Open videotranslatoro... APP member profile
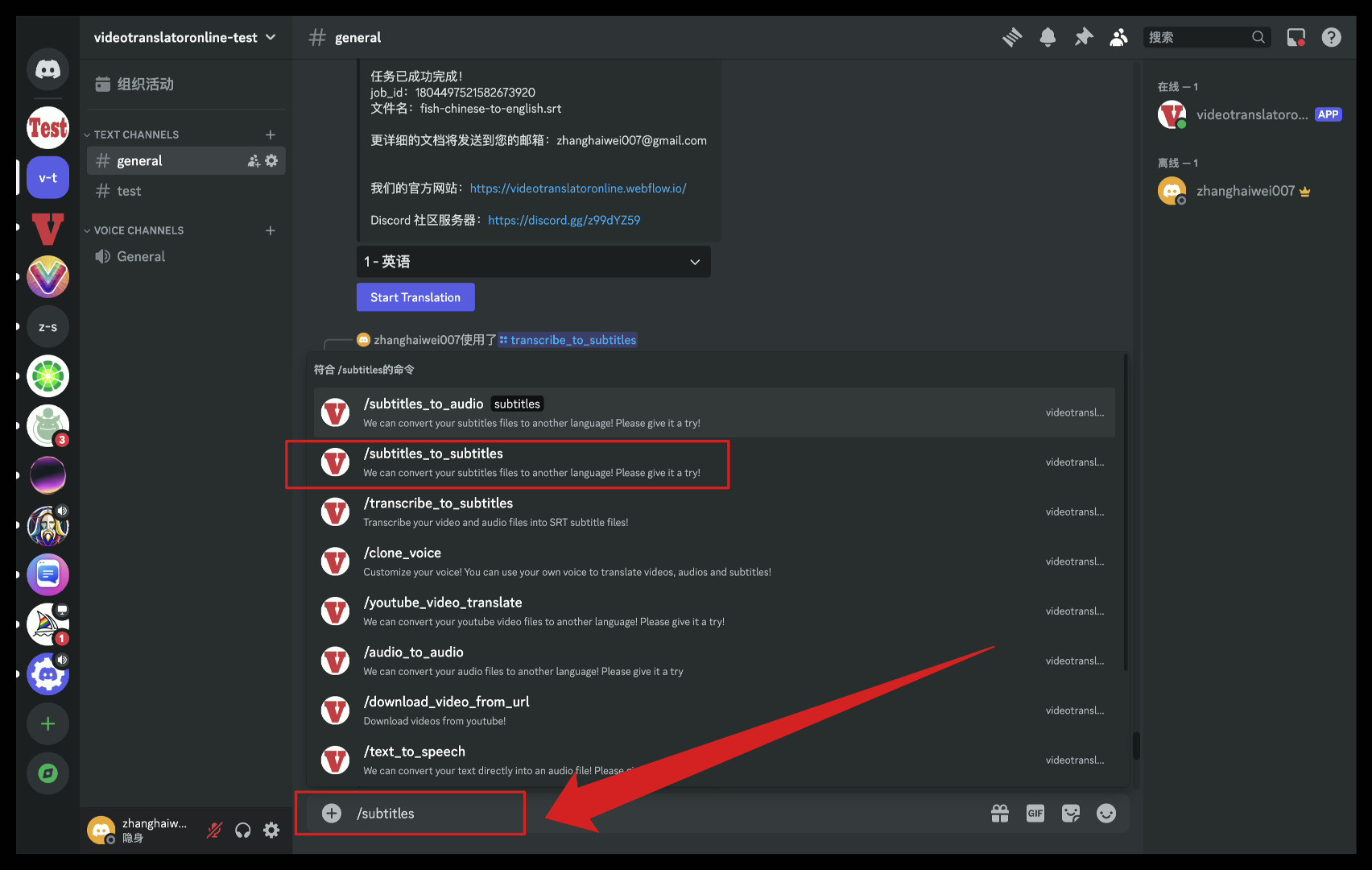This screenshot has height=870, width=1372. [x=1250, y=114]
